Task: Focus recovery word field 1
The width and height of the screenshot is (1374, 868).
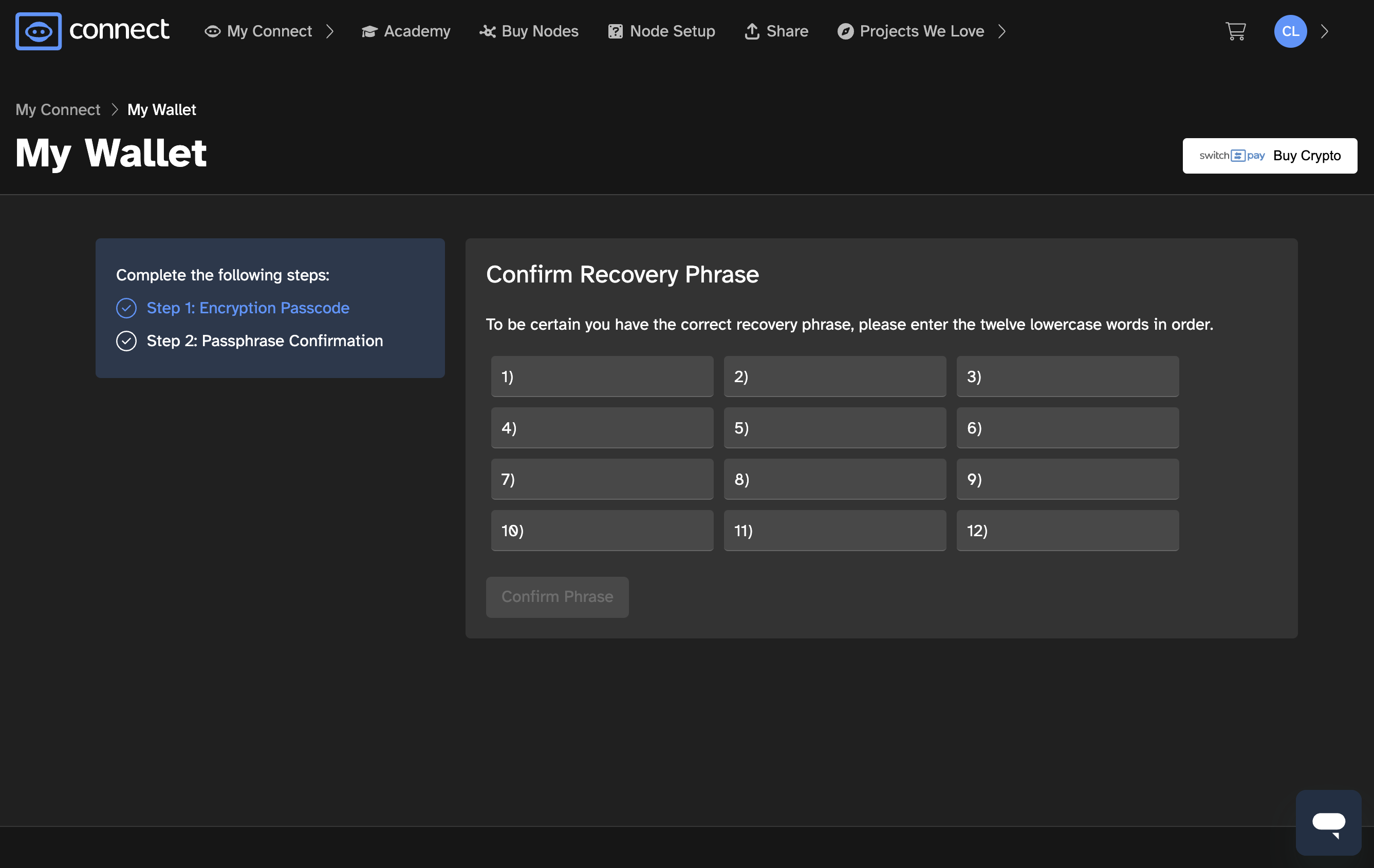Action: tap(602, 376)
